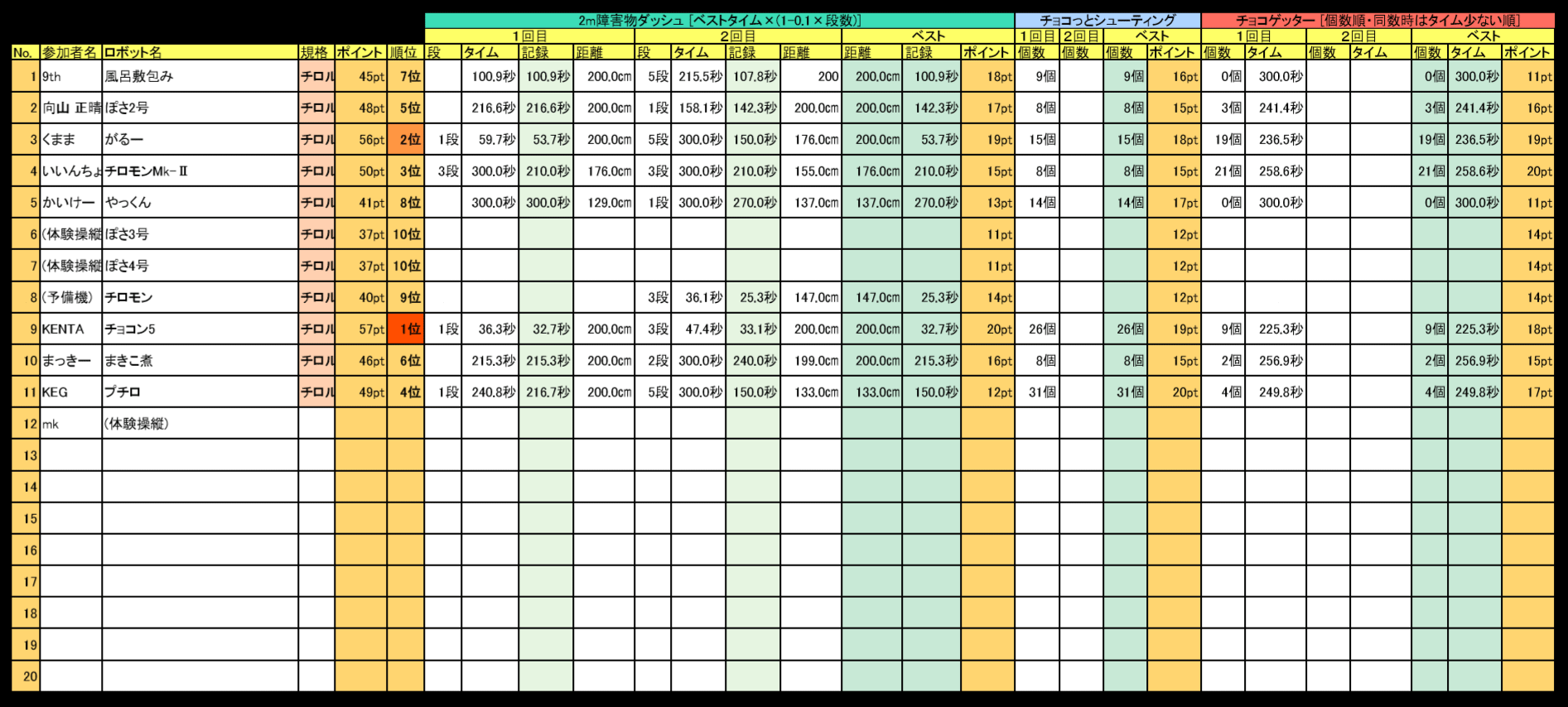Click the '107.8秒' record cell
This screenshot has height=707, width=1568.
coord(753,76)
